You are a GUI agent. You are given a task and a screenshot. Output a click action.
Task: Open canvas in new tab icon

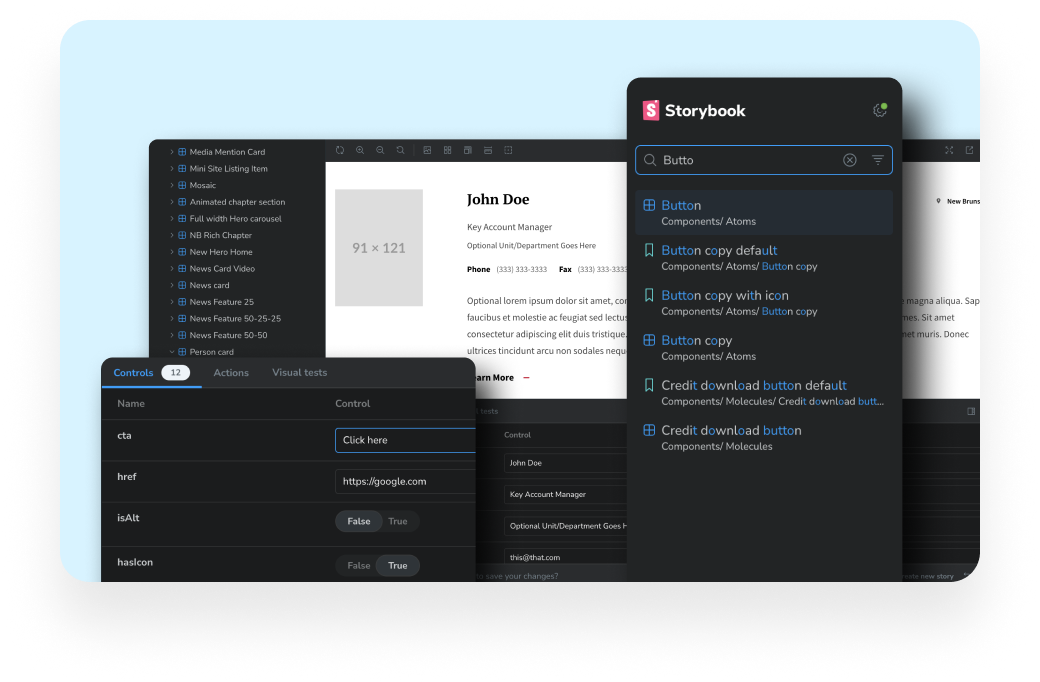click(969, 150)
